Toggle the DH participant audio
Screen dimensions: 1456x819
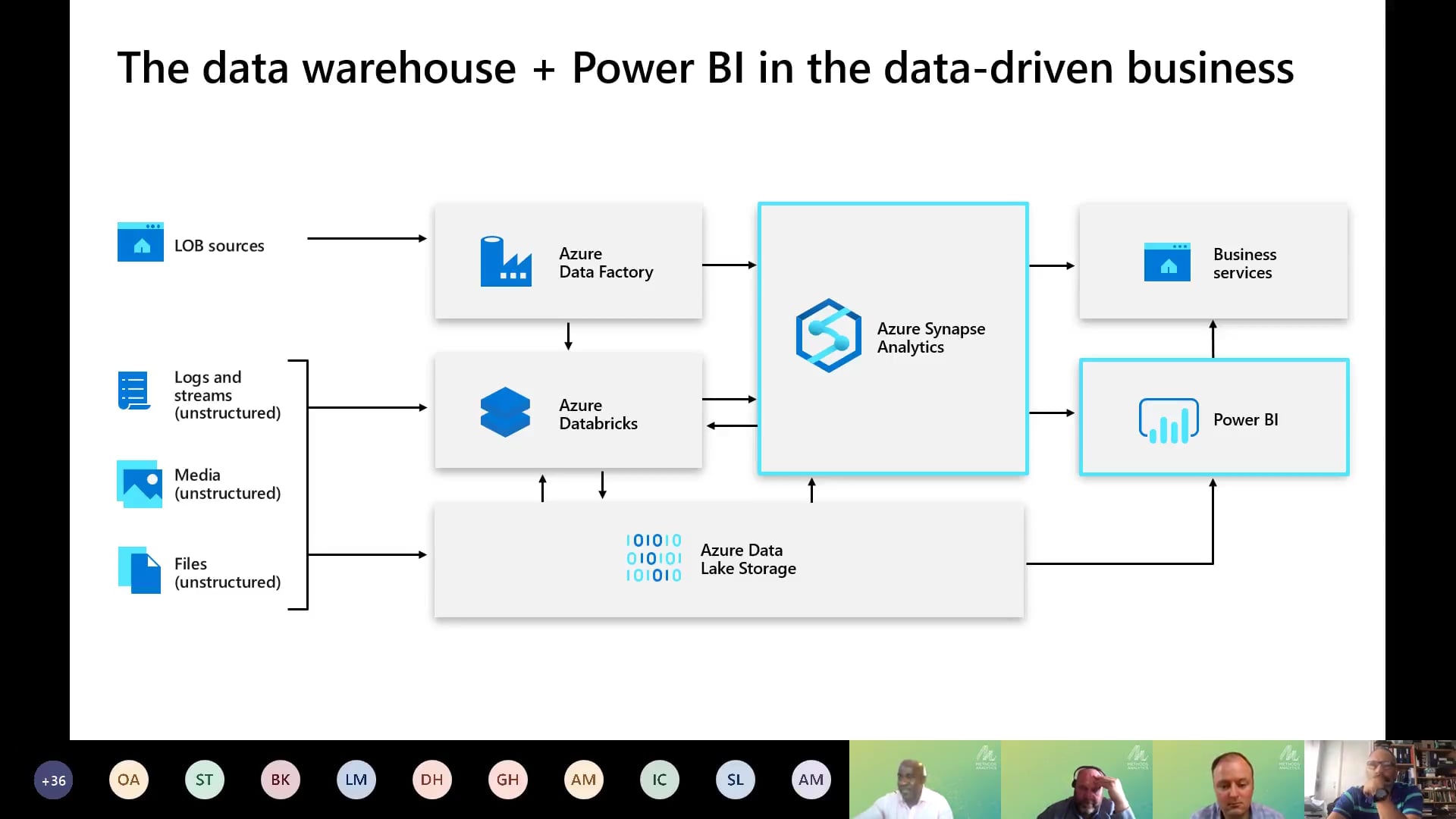coord(431,779)
